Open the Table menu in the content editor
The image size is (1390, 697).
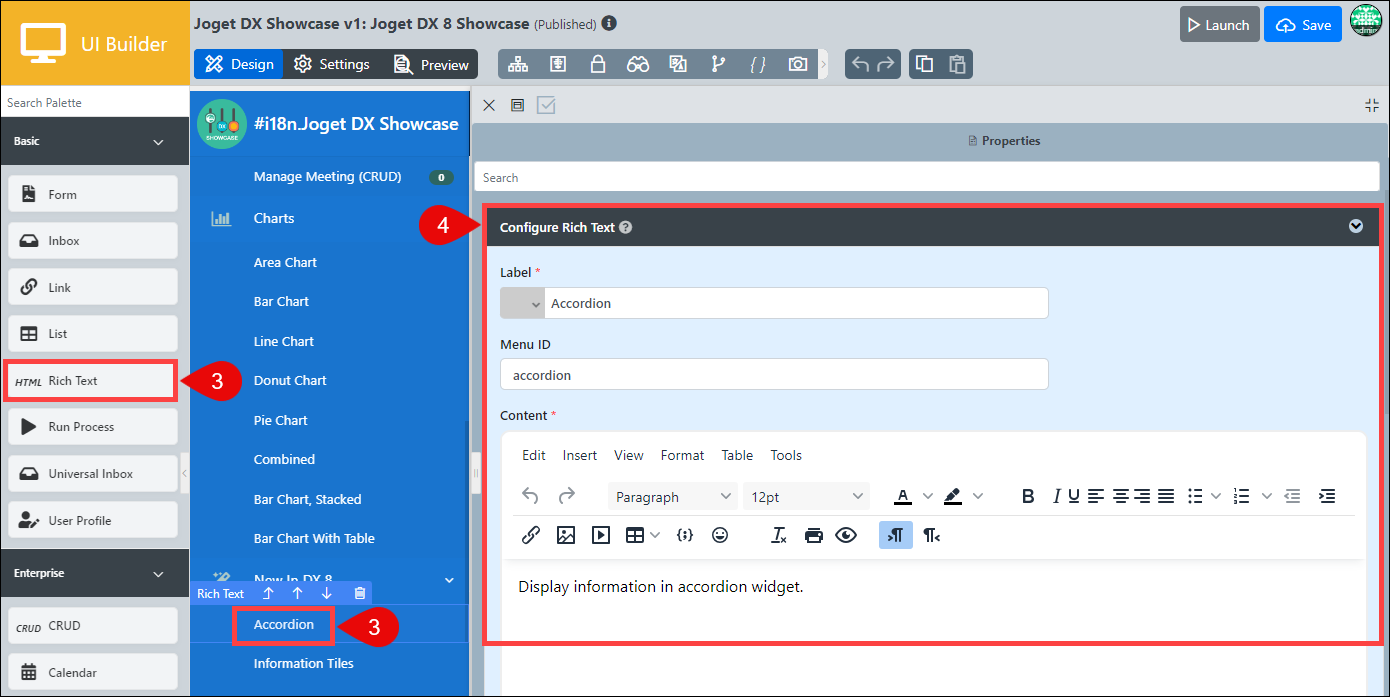[737, 455]
